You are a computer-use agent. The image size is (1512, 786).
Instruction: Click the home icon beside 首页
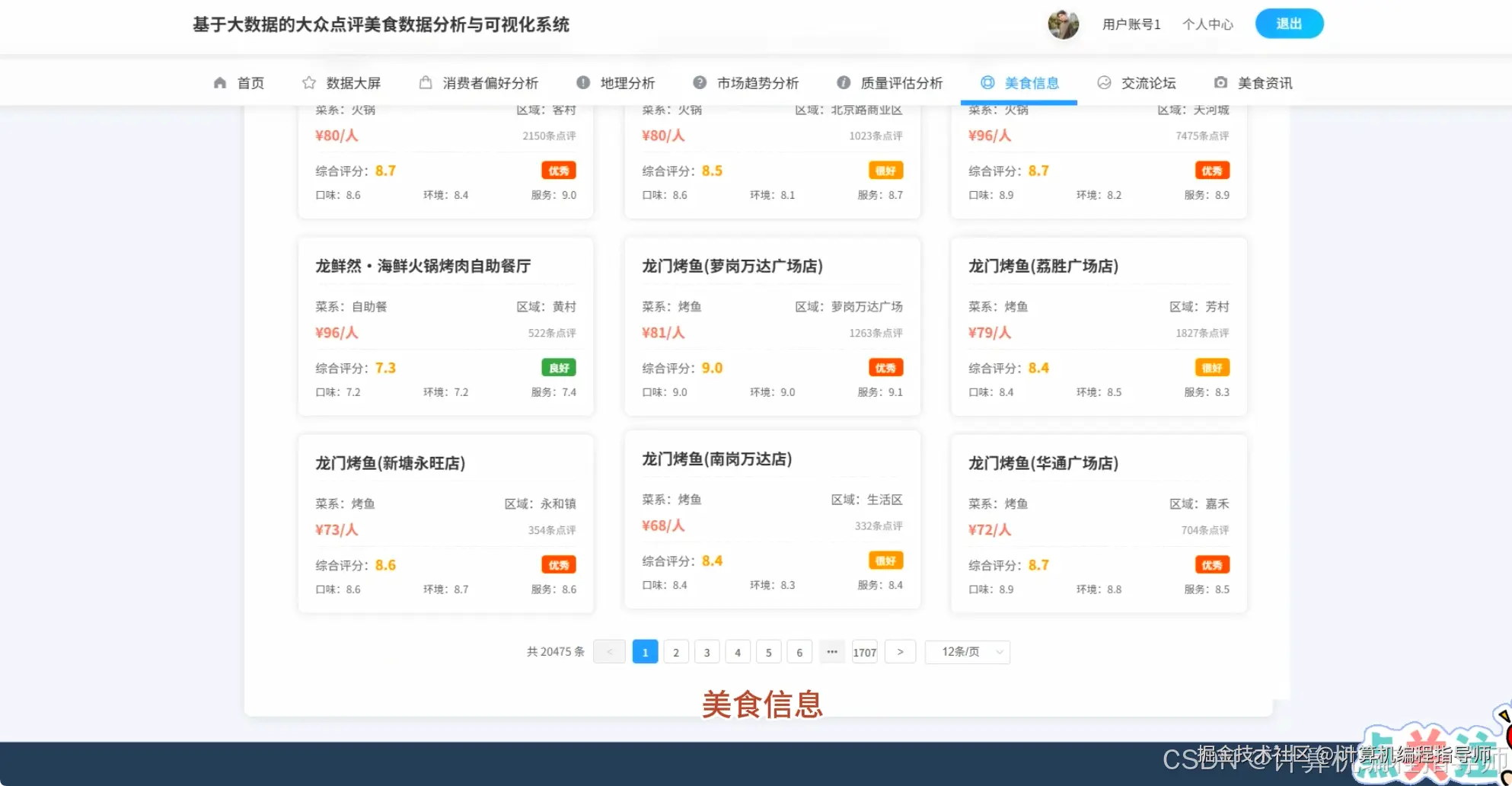pos(219,82)
